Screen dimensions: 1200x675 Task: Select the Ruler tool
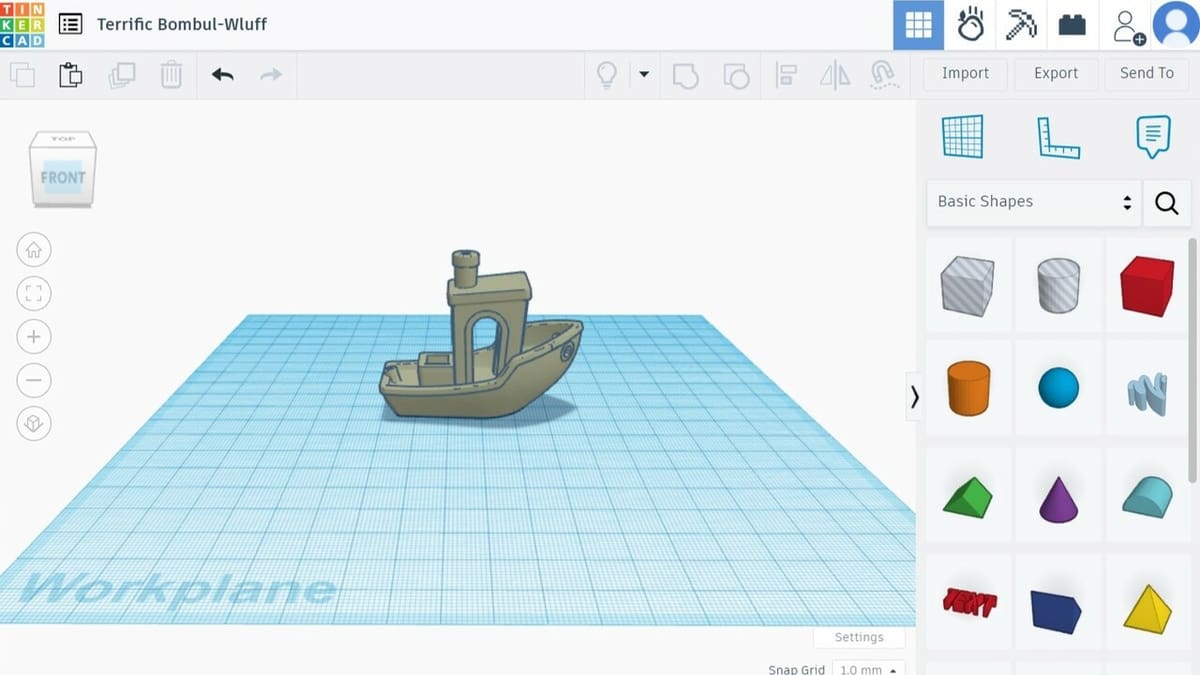click(1058, 137)
